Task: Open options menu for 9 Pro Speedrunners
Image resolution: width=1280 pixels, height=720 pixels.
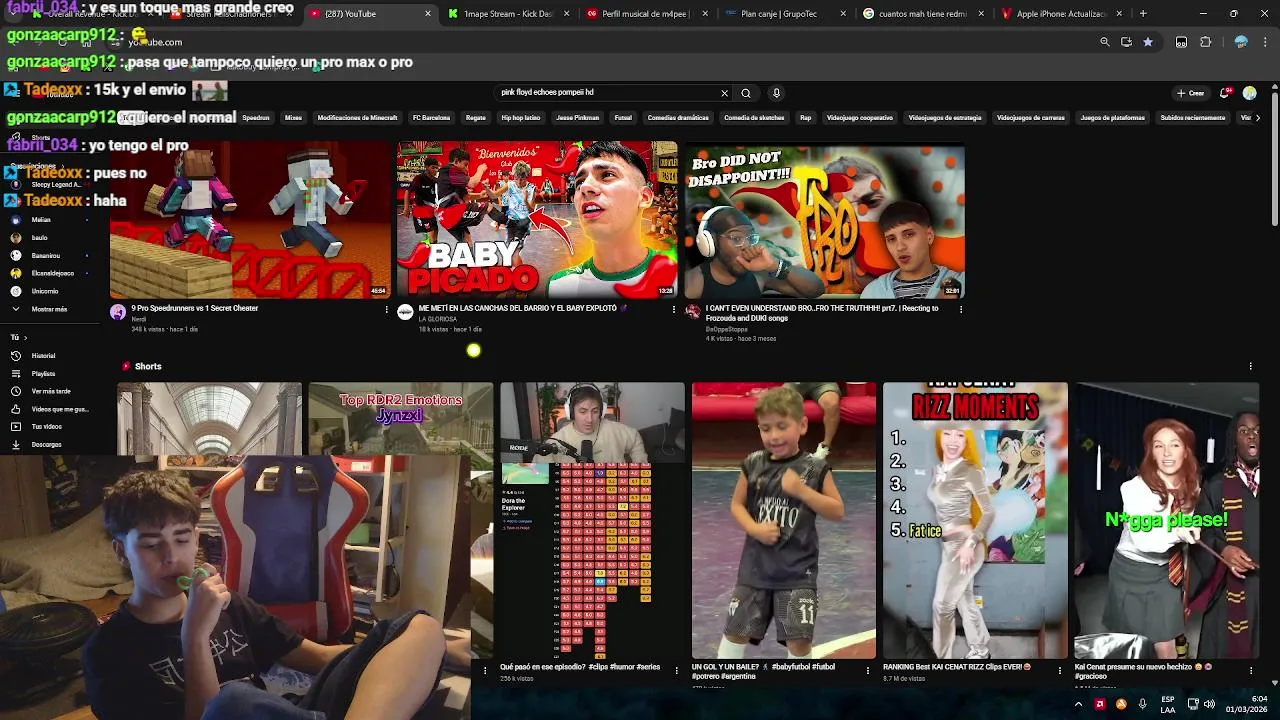Action: point(386,310)
